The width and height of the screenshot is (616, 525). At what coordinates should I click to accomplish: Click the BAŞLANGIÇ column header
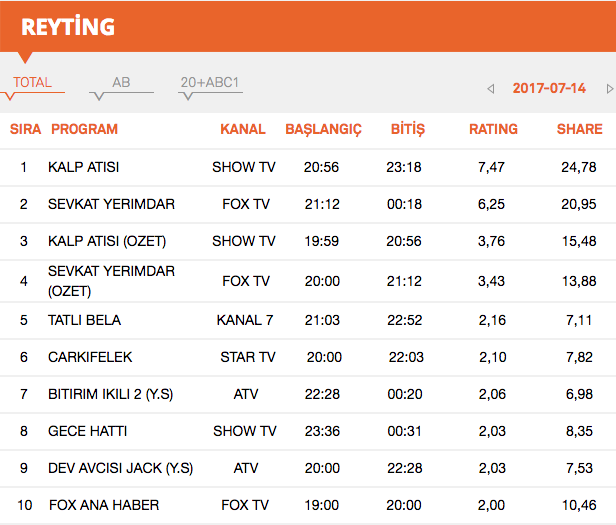tap(323, 129)
